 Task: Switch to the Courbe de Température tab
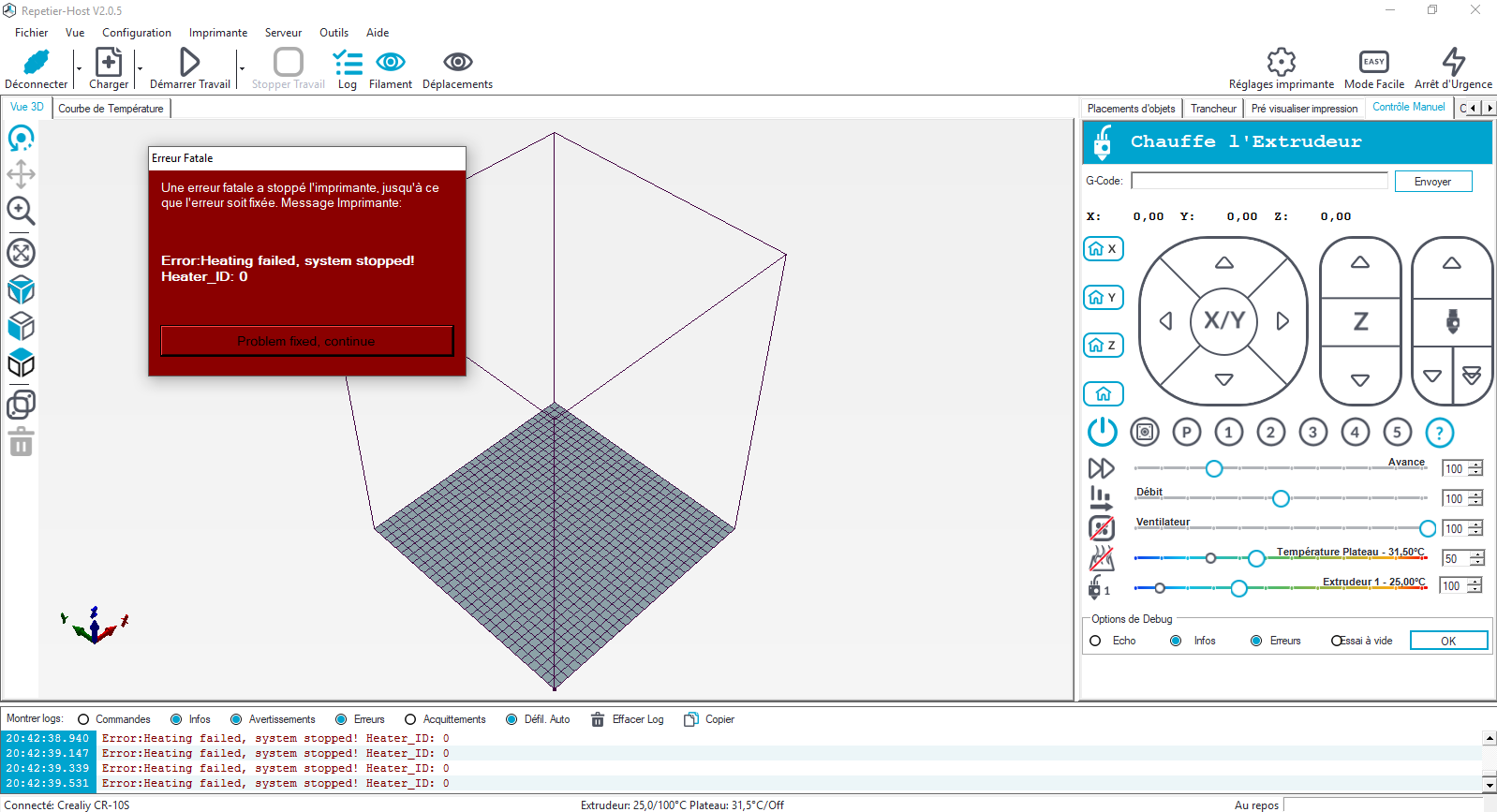point(111,109)
